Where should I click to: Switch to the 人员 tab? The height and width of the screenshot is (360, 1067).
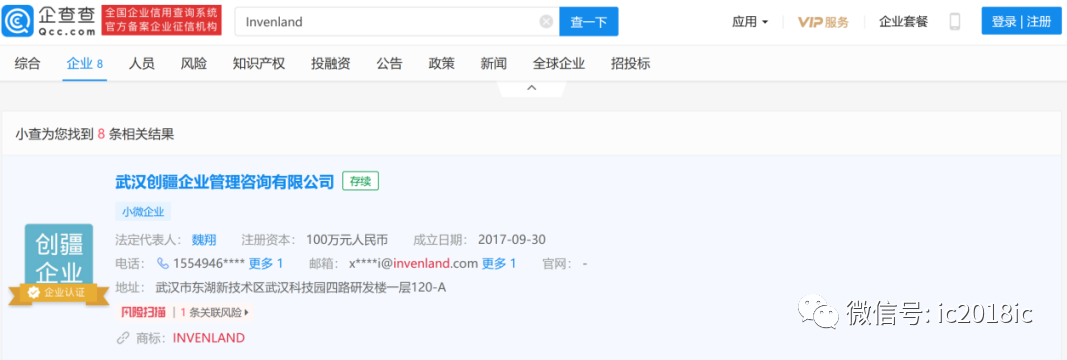tap(142, 64)
